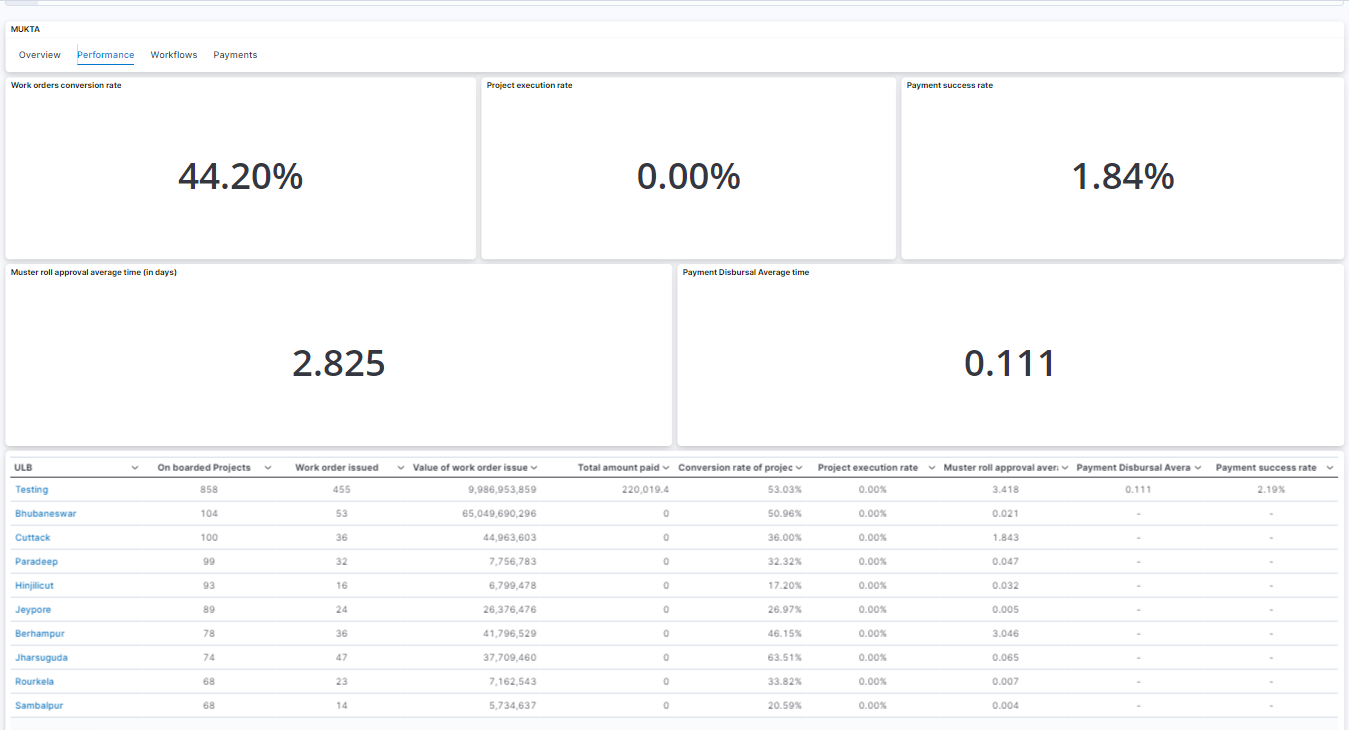Select the Jharsuguda ULB link

[x=41, y=658]
